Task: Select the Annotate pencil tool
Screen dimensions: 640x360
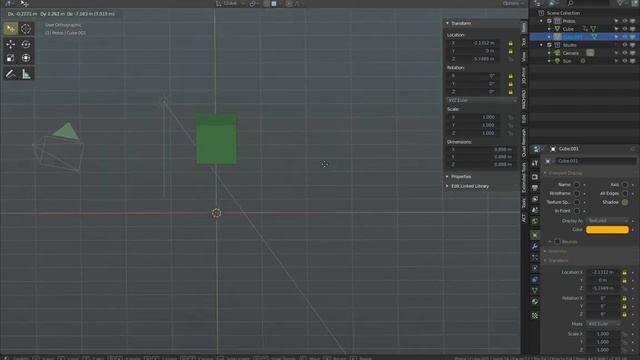Action: point(11,74)
